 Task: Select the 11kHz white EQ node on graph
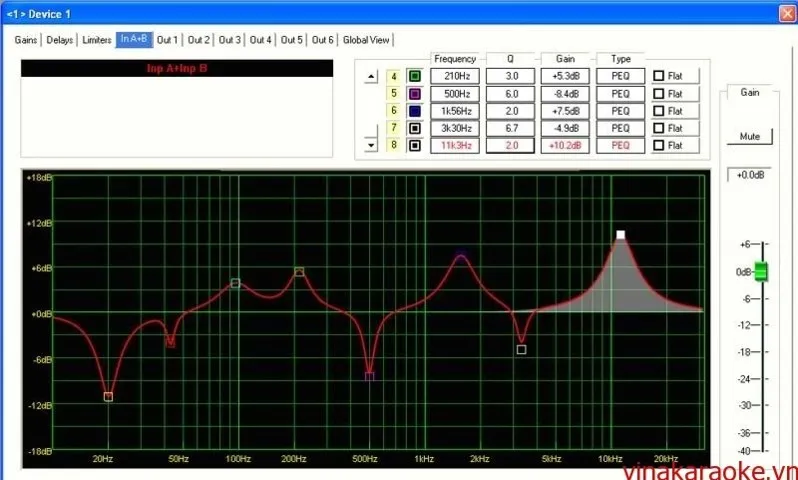620,235
